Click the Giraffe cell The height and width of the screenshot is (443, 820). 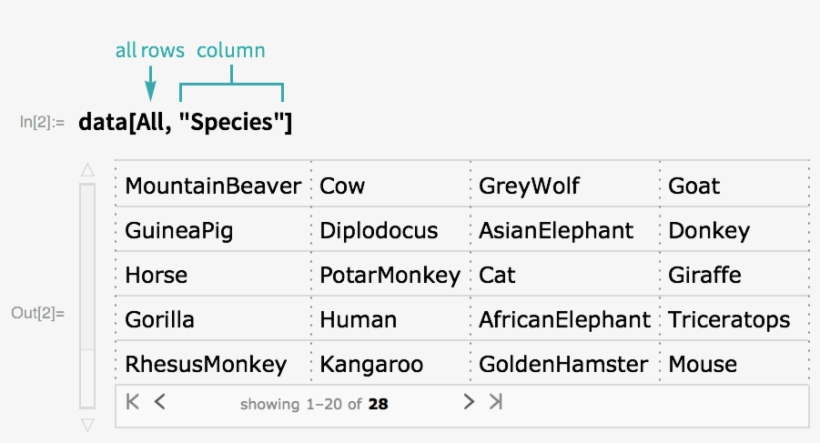(x=705, y=275)
